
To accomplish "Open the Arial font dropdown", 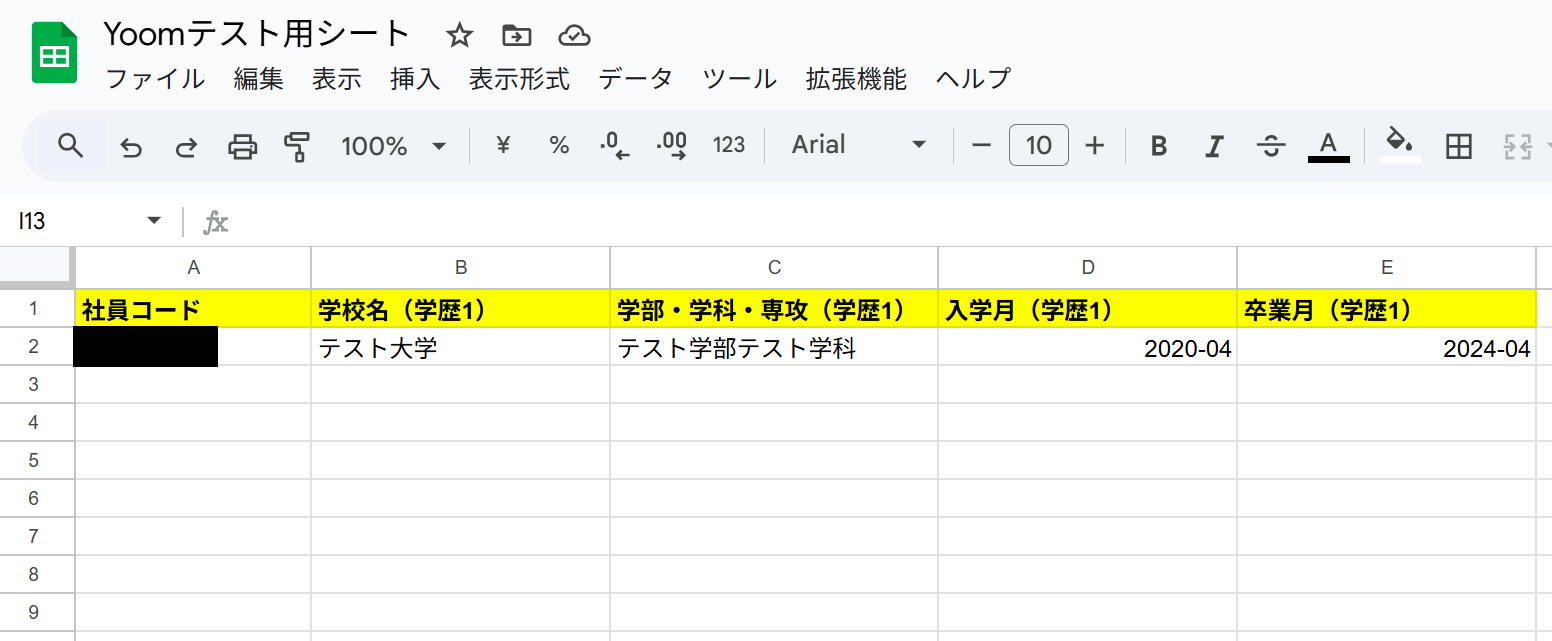I will pos(859,146).
